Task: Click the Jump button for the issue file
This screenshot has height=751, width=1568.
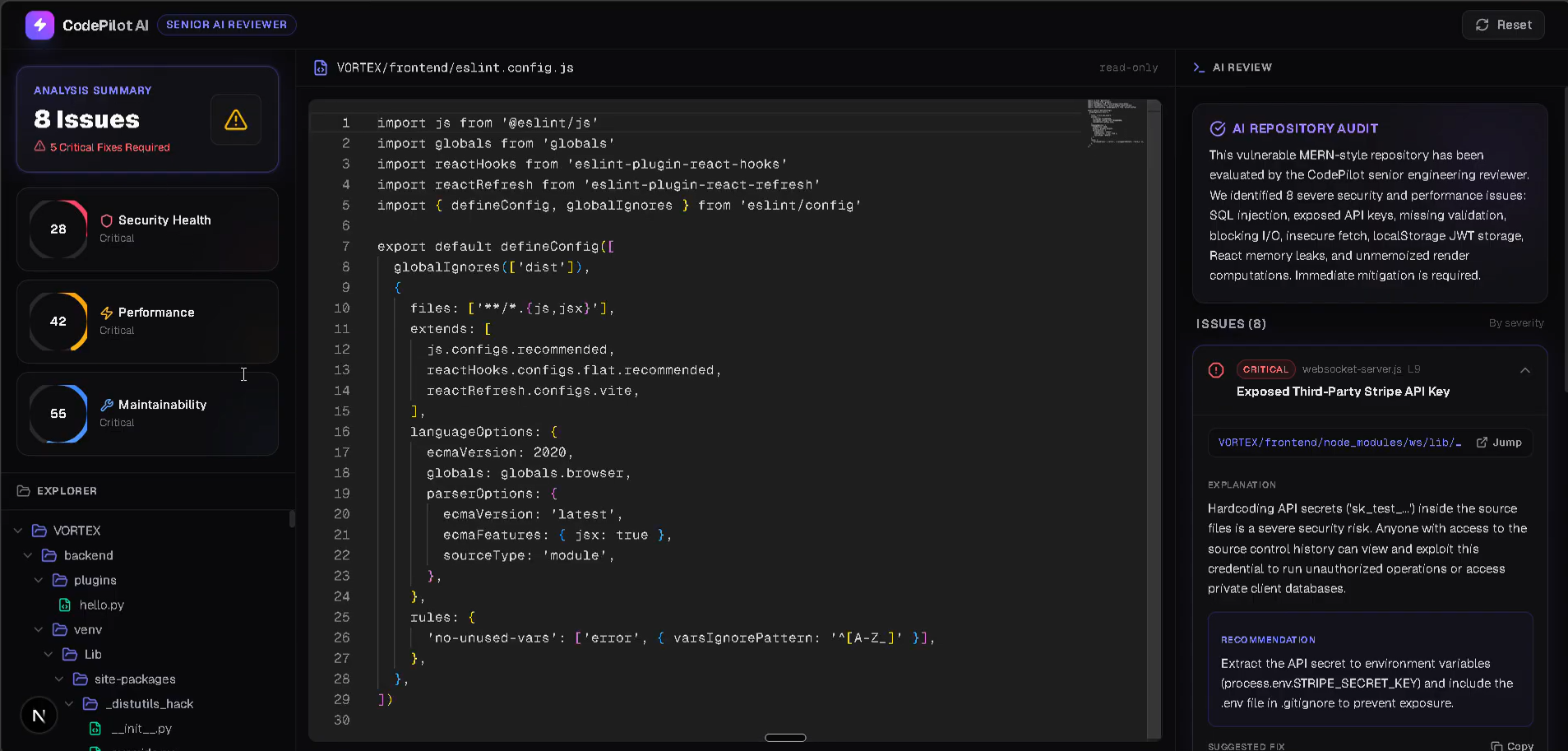Action: tap(1500, 443)
